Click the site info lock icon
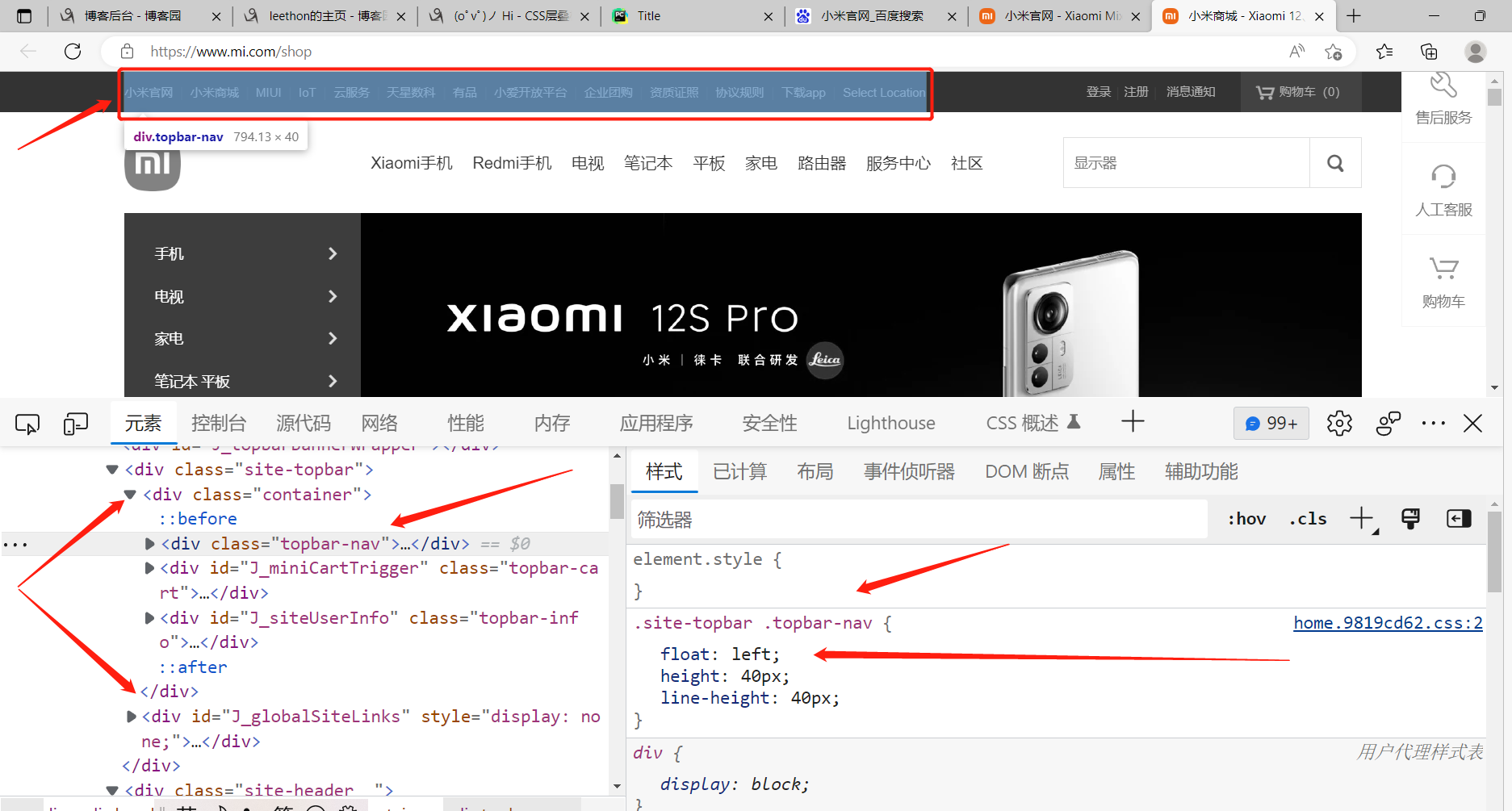Screen dimensions: 1512x811 tap(127, 52)
